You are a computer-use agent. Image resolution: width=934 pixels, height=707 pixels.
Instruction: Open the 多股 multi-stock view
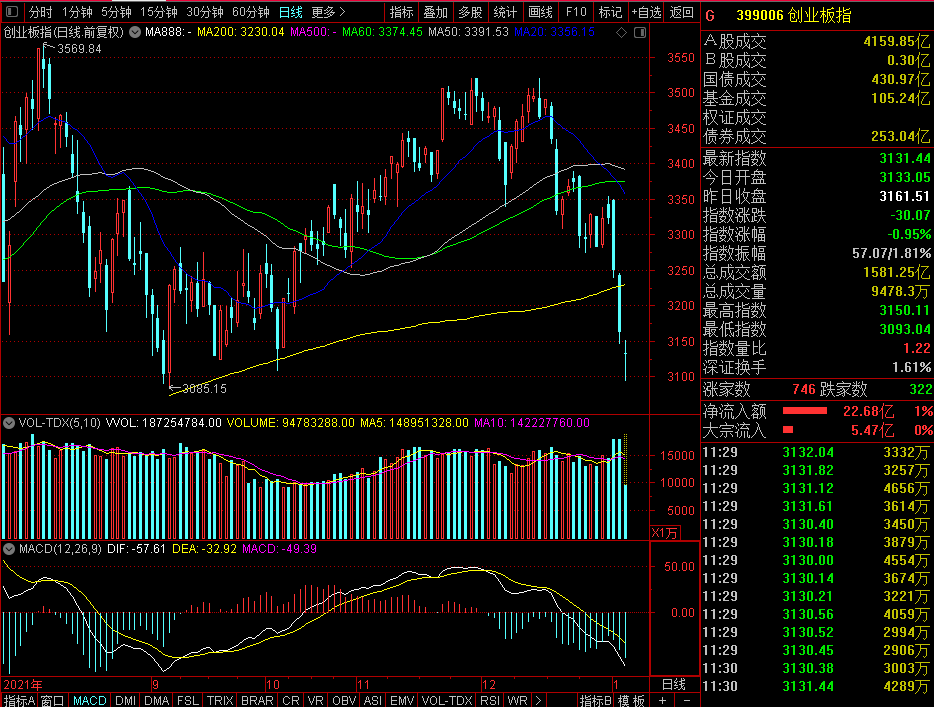470,12
